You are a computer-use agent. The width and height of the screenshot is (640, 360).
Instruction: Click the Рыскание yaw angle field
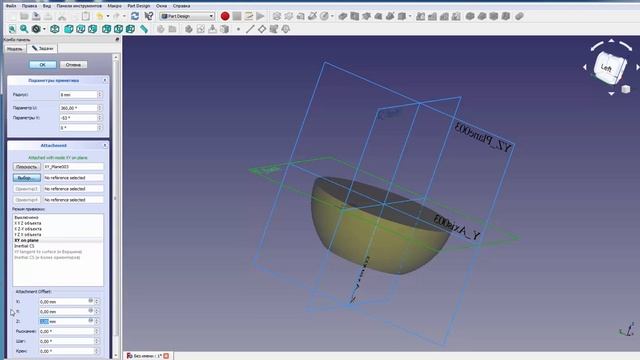pos(67,331)
